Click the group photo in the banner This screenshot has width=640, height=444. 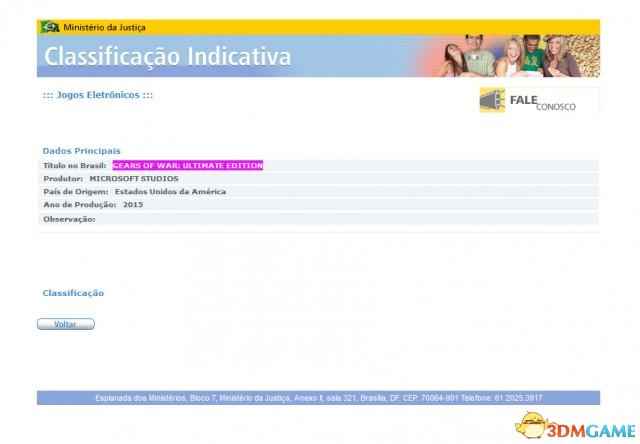point(518,56)
